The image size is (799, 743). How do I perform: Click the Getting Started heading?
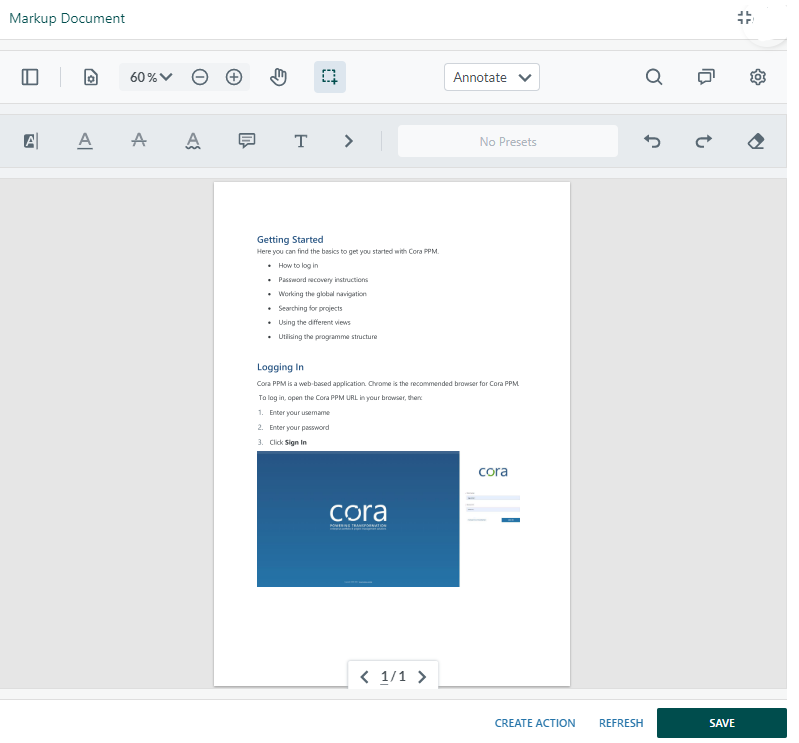290,240
